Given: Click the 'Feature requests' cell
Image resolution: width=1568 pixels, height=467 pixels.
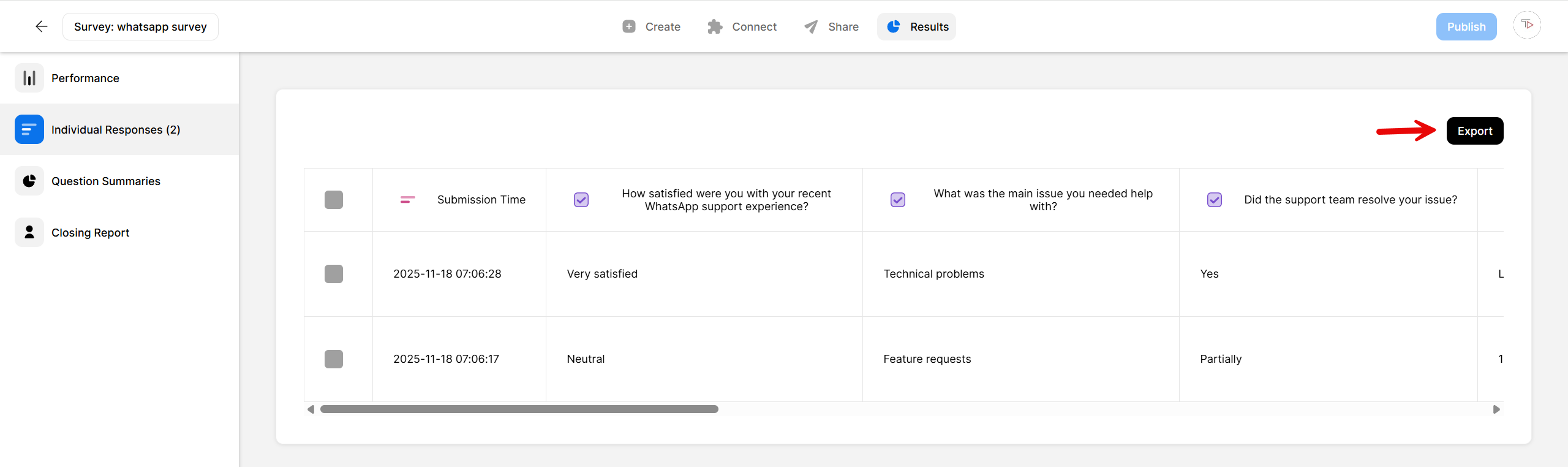Looking at the screenshot, I should (x=1021, y=359).
